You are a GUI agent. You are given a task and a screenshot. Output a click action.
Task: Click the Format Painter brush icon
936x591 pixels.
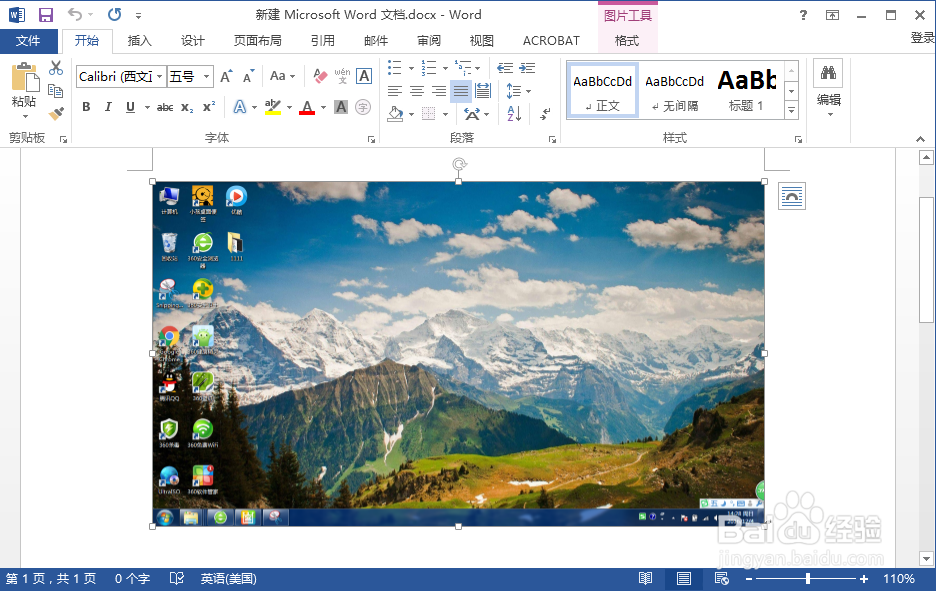(56, 113)
